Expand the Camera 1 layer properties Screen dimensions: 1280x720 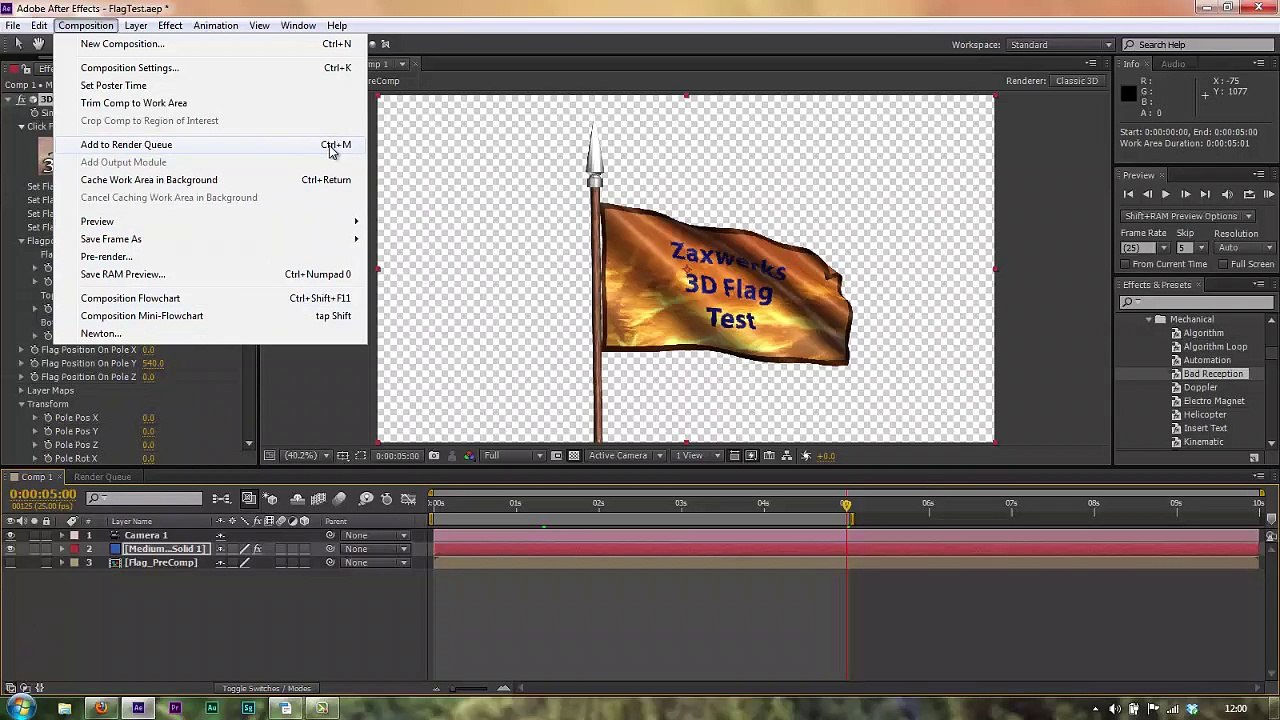61,535
